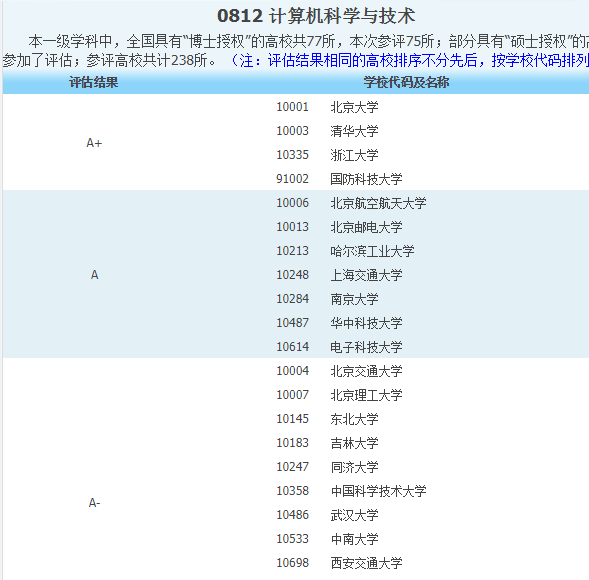
Task: Click the A- rating cell
Action: click(94, 503)
